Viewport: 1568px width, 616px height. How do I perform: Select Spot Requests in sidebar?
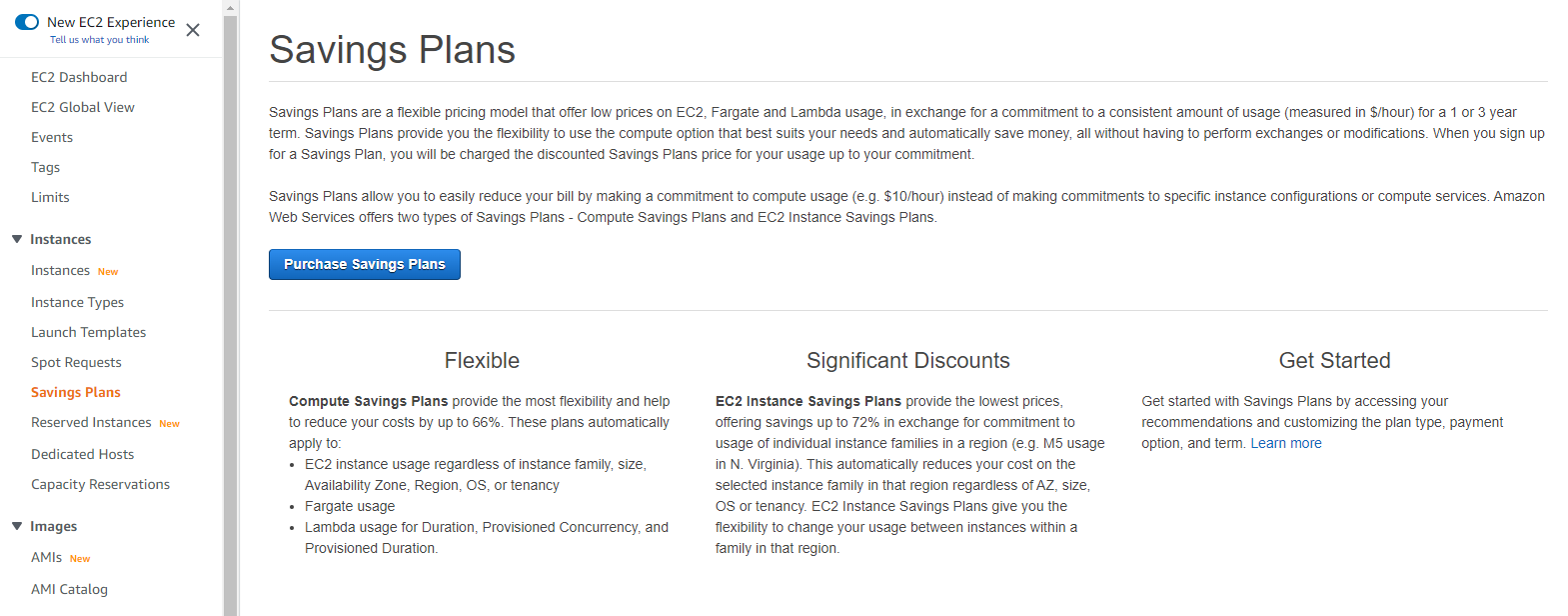tap(76, 362)
